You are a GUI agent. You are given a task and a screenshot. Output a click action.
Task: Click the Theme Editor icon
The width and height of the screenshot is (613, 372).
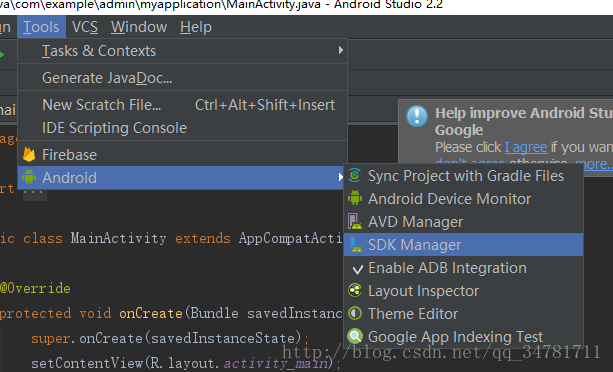[355, 313]
